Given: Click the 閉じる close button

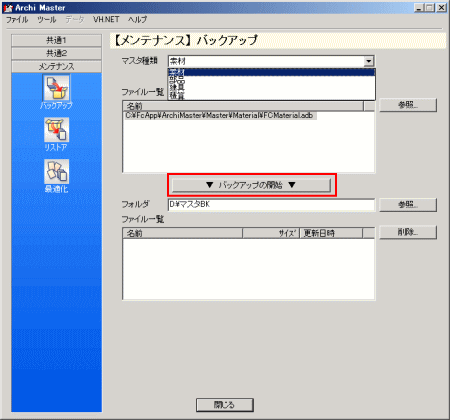Looking at the screenshot, I should coord(225,405).
